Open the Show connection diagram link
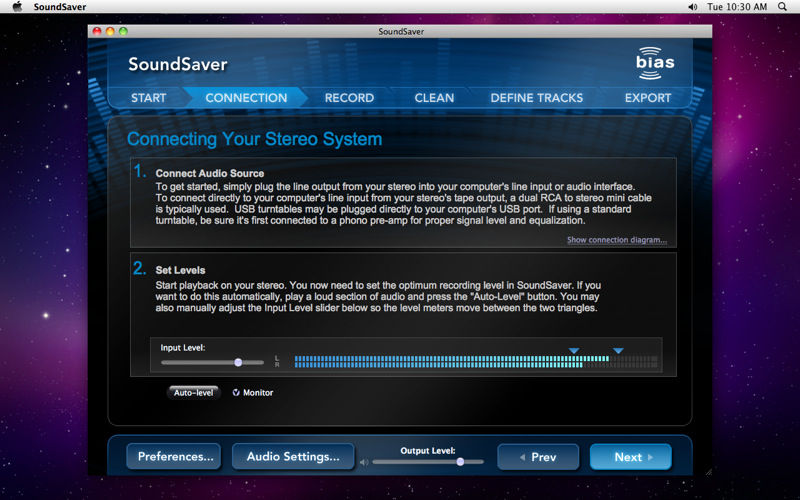 [617, 240]
